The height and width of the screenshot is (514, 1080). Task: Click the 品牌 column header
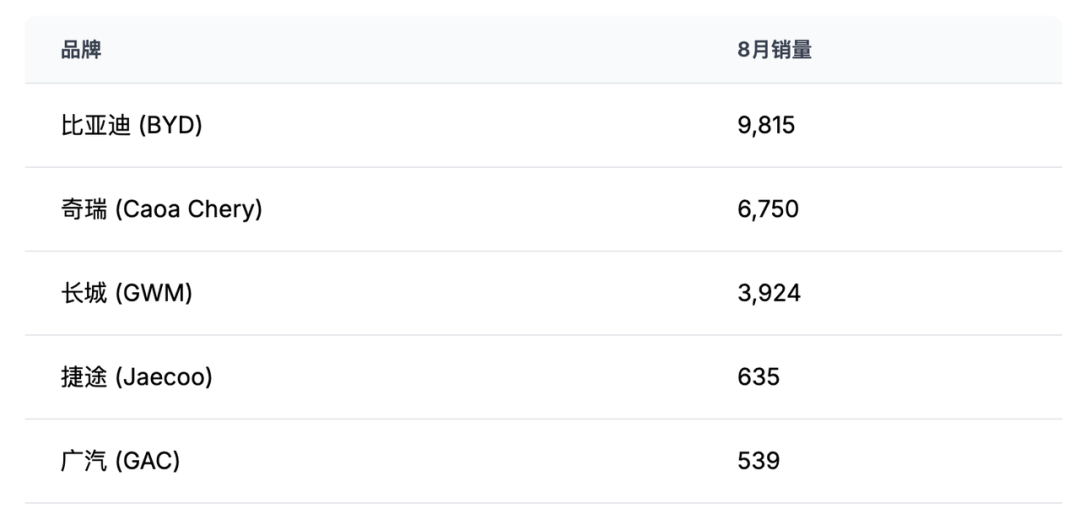81,50
